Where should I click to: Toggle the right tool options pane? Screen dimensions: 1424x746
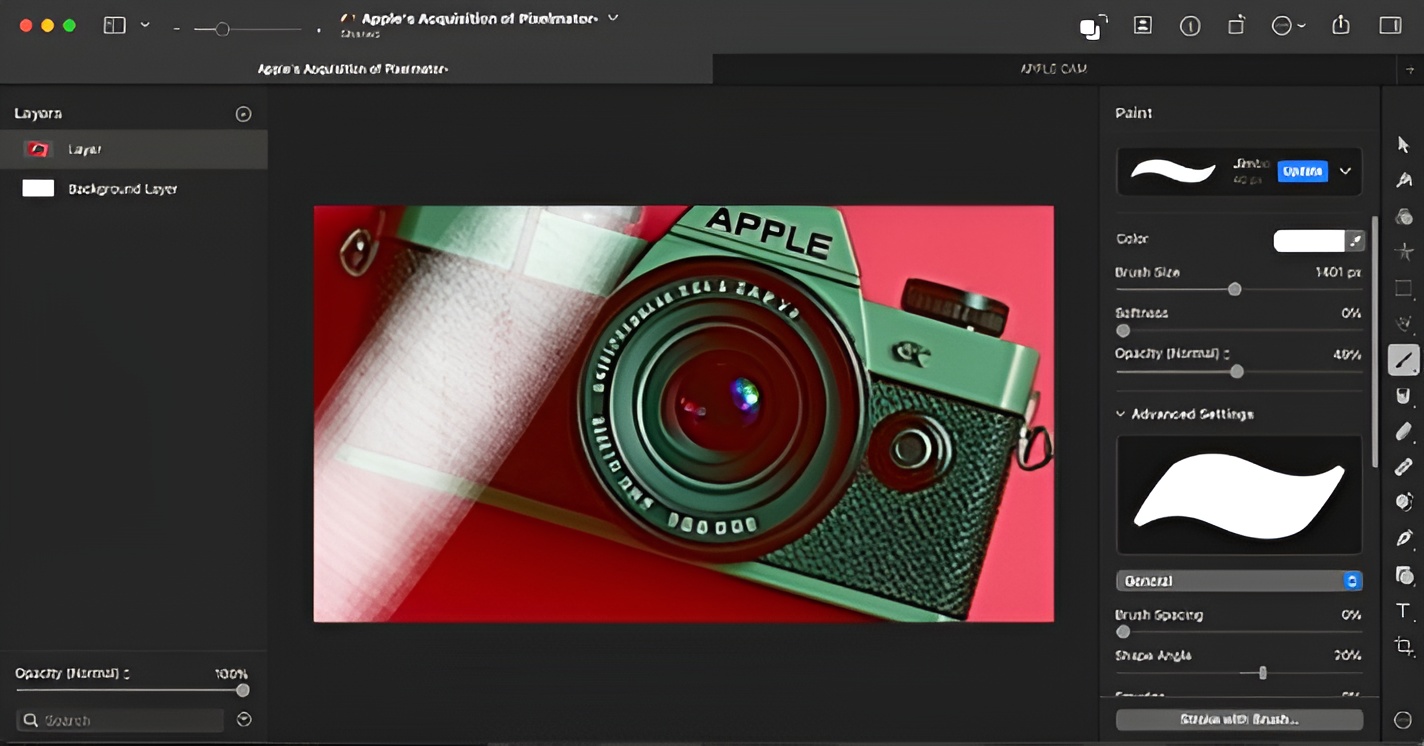pos(1390,26)
